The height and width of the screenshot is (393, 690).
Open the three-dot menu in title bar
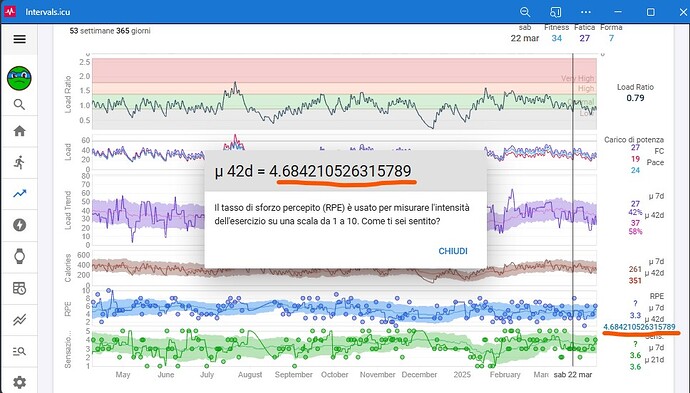(x=586, y=12)
